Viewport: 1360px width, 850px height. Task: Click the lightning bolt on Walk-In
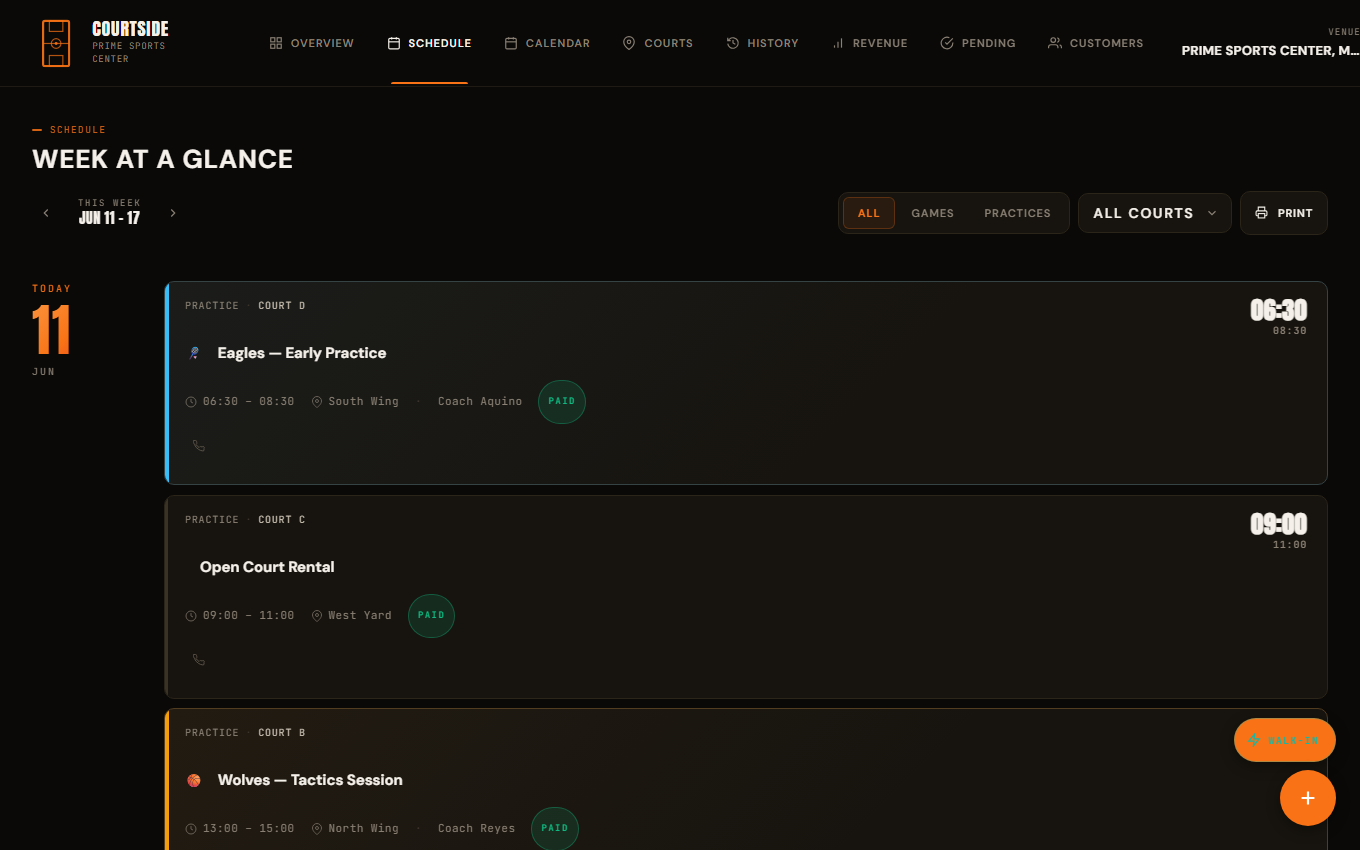click(1255, 740)
